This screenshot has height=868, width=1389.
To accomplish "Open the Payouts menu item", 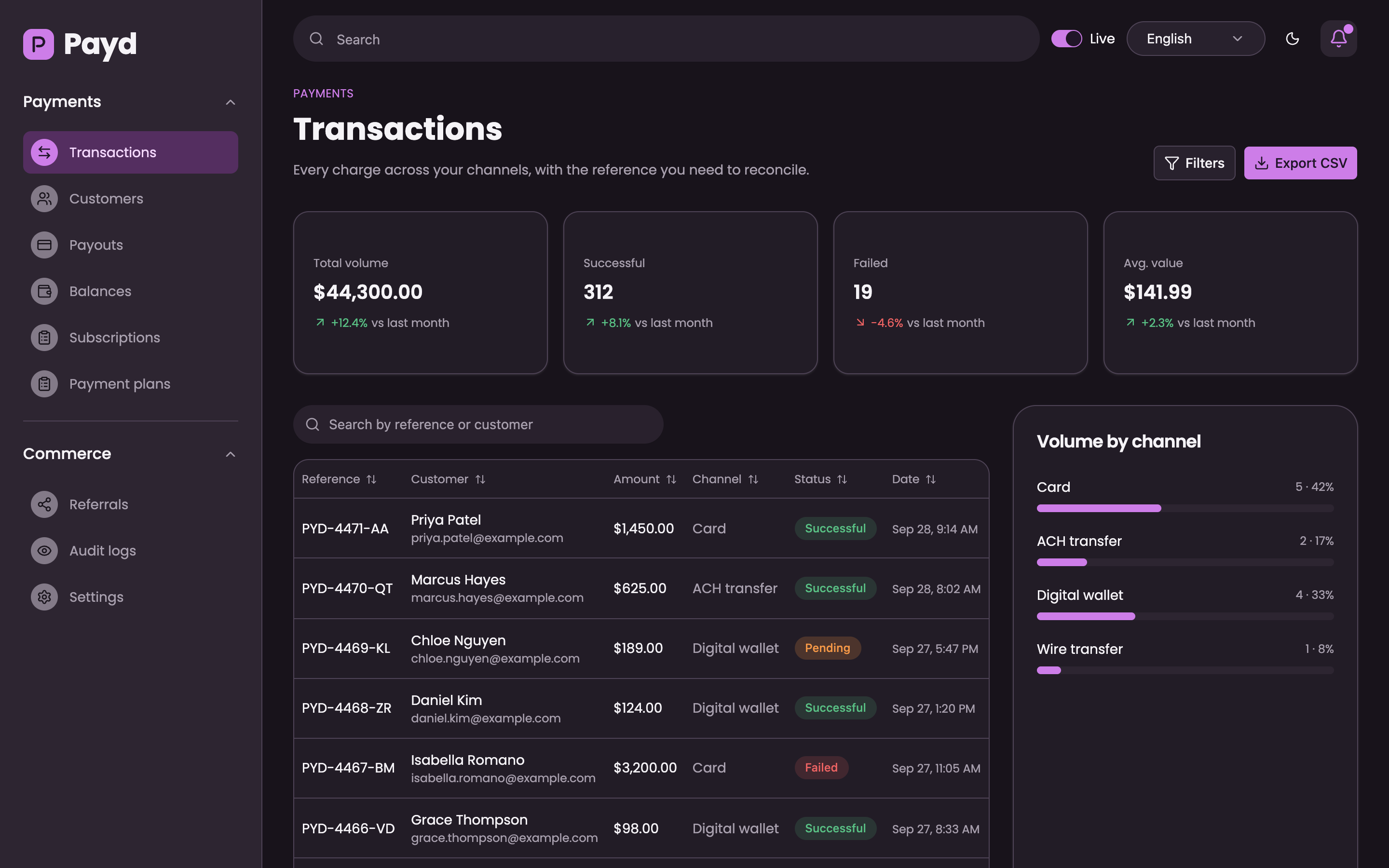I will (130, 245).
